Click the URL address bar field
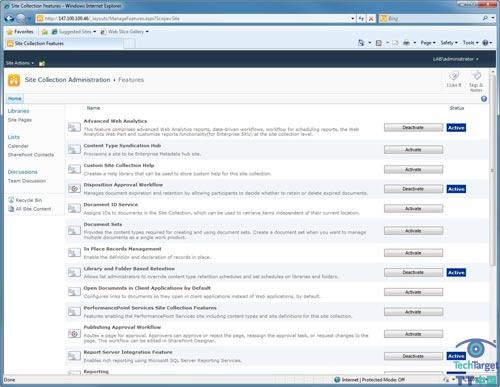Viewport: 500px width, 387px height. [x=193, y=19]
